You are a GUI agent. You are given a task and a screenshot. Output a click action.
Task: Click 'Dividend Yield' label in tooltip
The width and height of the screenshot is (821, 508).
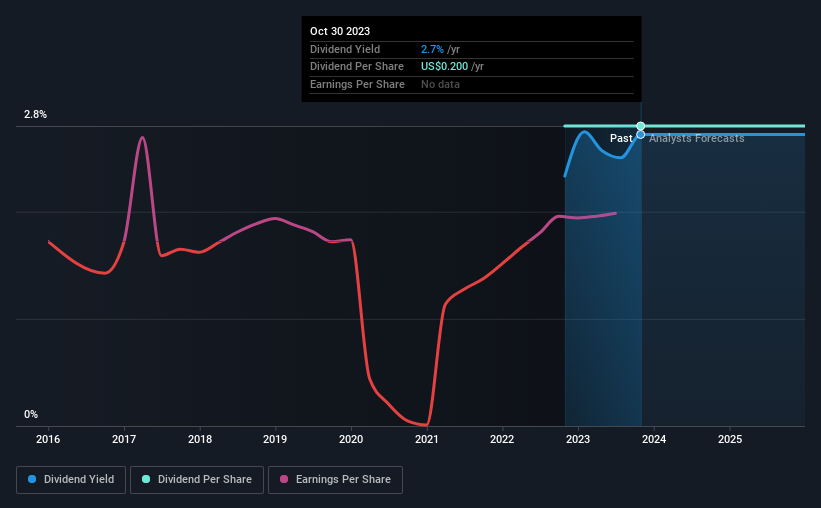(x=345, y=49)
